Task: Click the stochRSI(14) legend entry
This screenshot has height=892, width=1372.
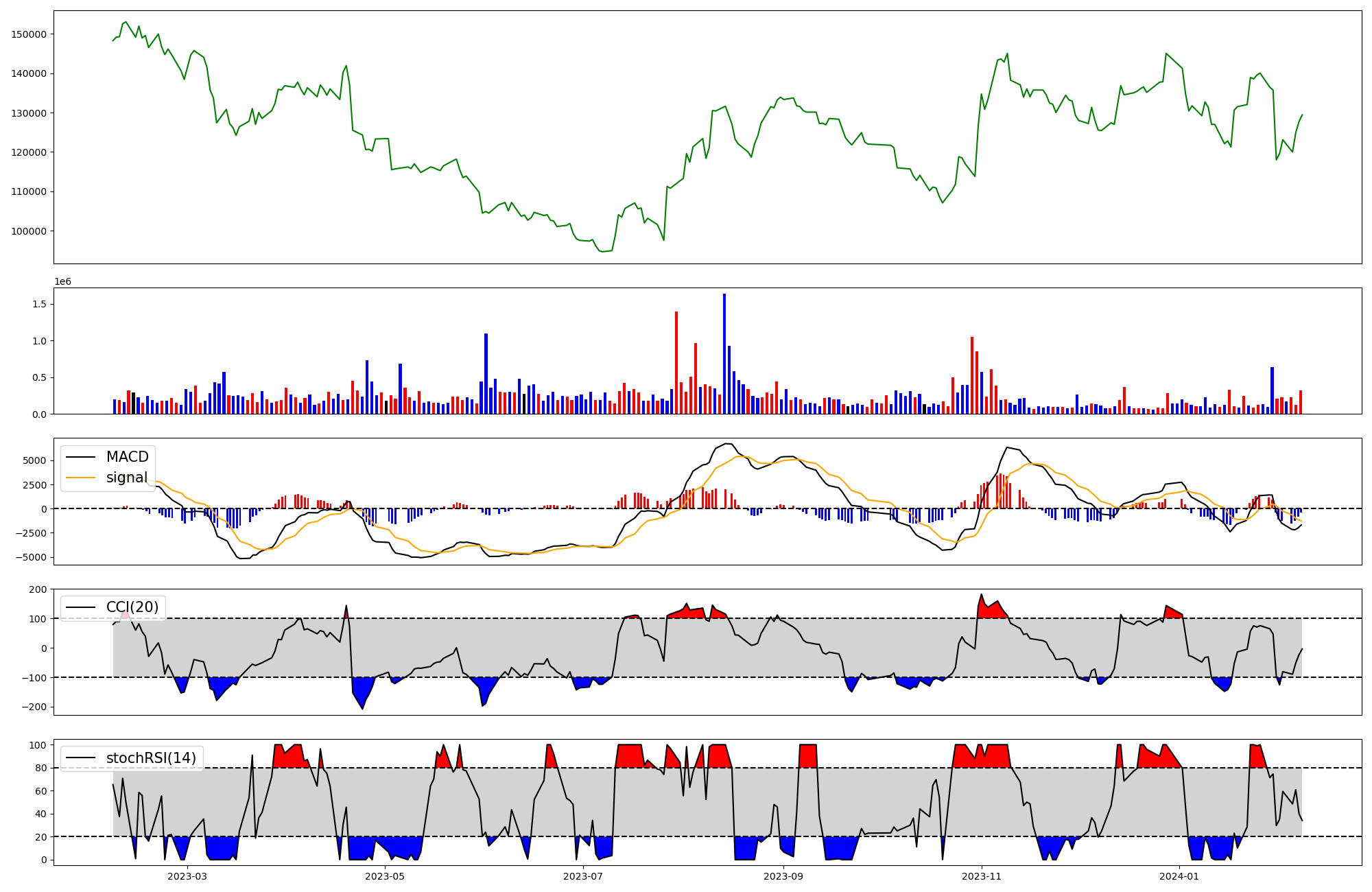Action: (x=151, y=758)
